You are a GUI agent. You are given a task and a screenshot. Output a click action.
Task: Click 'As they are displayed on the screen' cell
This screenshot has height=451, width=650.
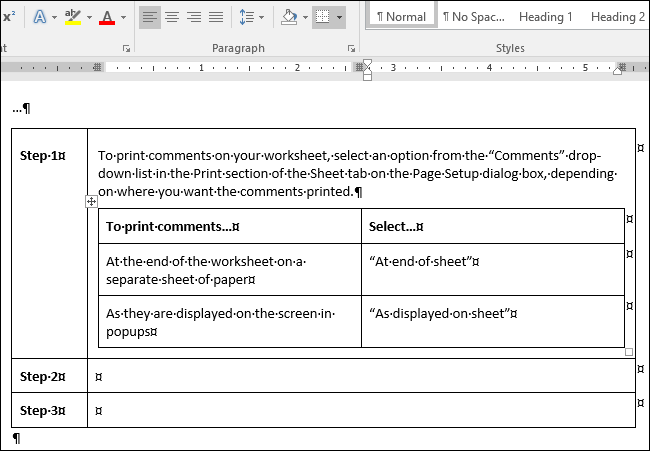230,322
